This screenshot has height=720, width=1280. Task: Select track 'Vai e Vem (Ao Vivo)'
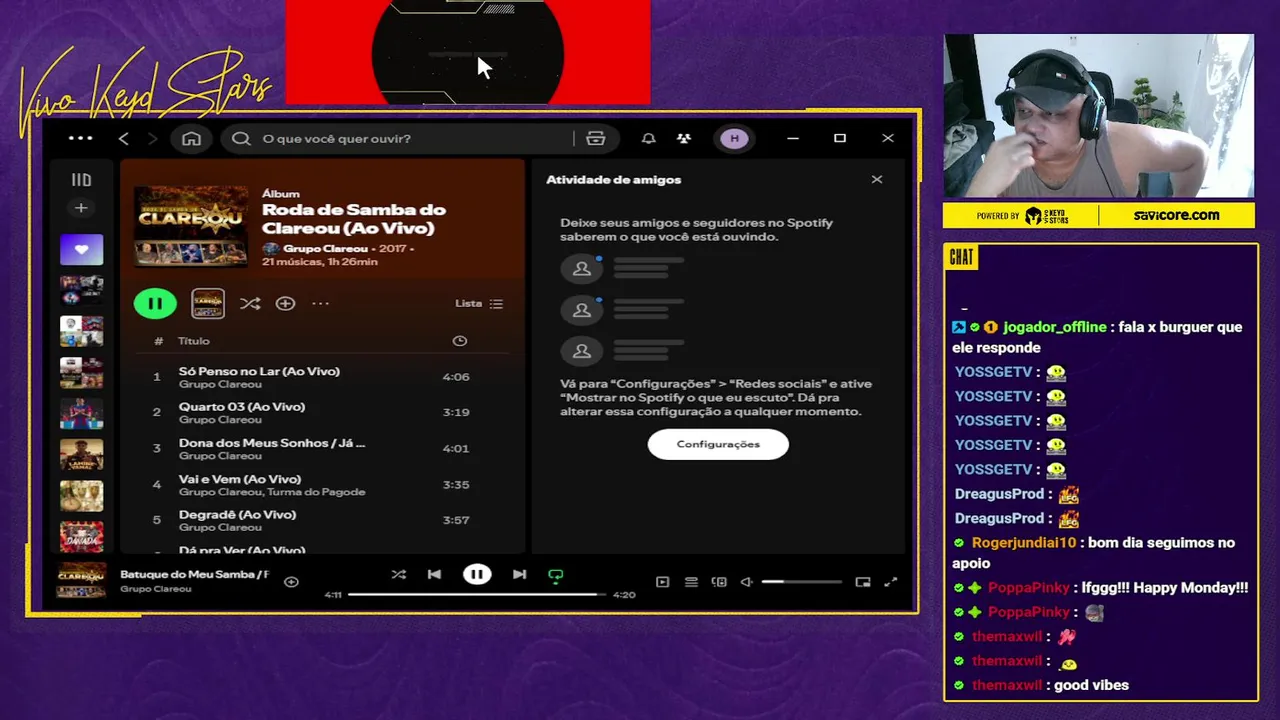point(240,479)
